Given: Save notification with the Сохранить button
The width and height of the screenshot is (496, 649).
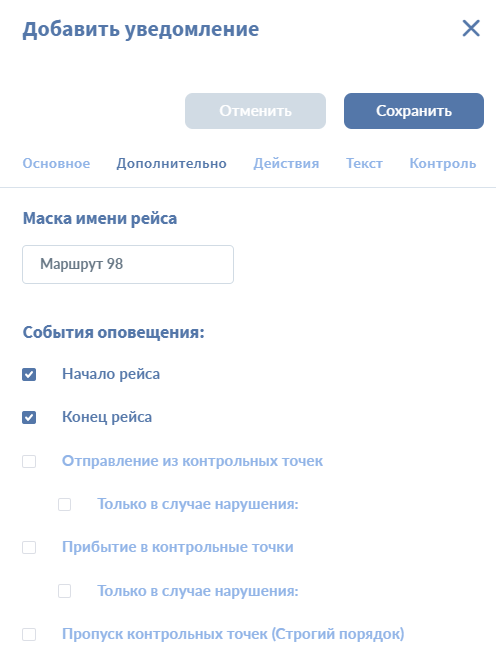Looking at the screenshot, I should tap(414, 111).
